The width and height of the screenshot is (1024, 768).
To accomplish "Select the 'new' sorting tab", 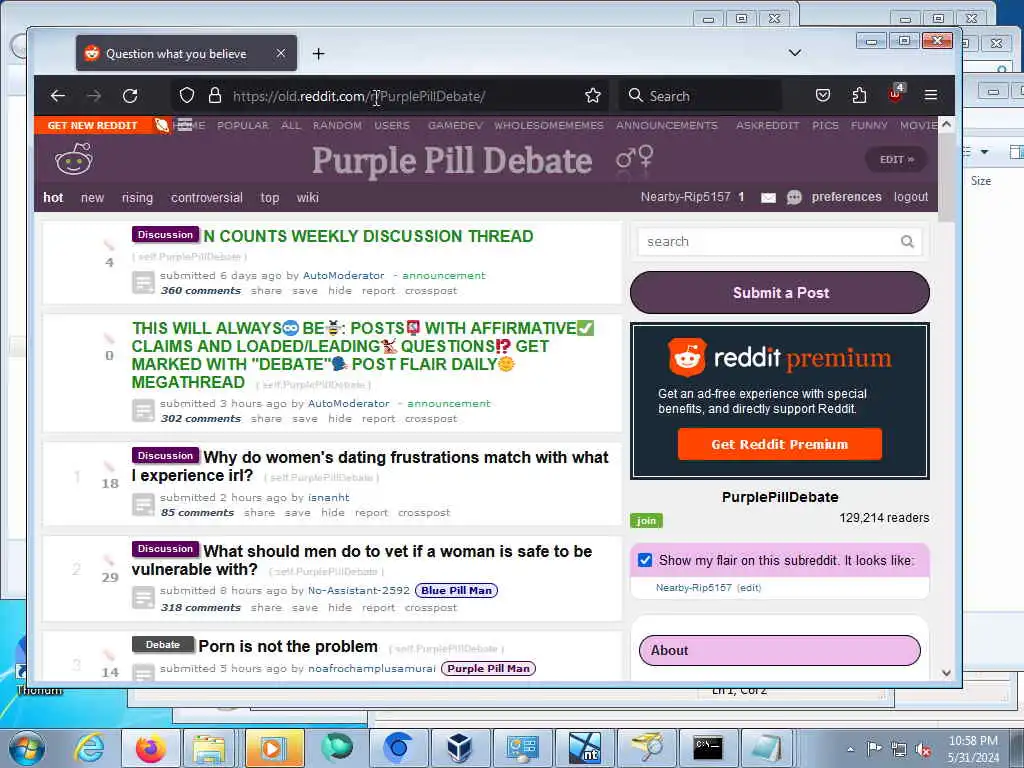I will tap(92, 197).
